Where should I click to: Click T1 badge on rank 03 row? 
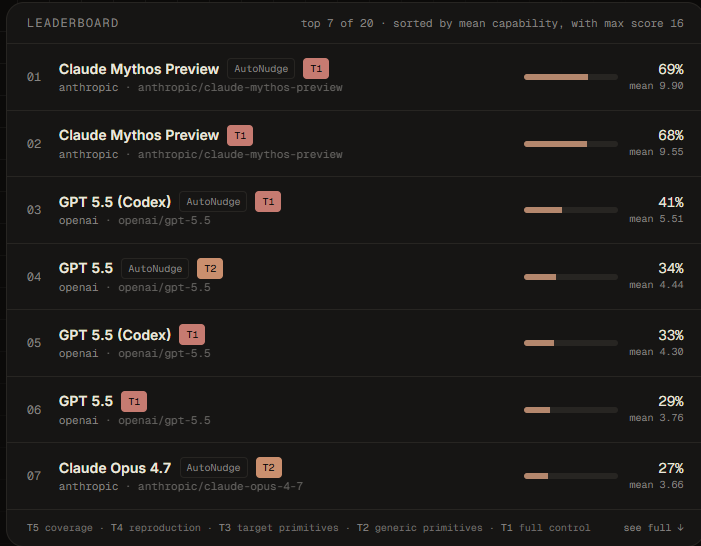pos(268,202)
